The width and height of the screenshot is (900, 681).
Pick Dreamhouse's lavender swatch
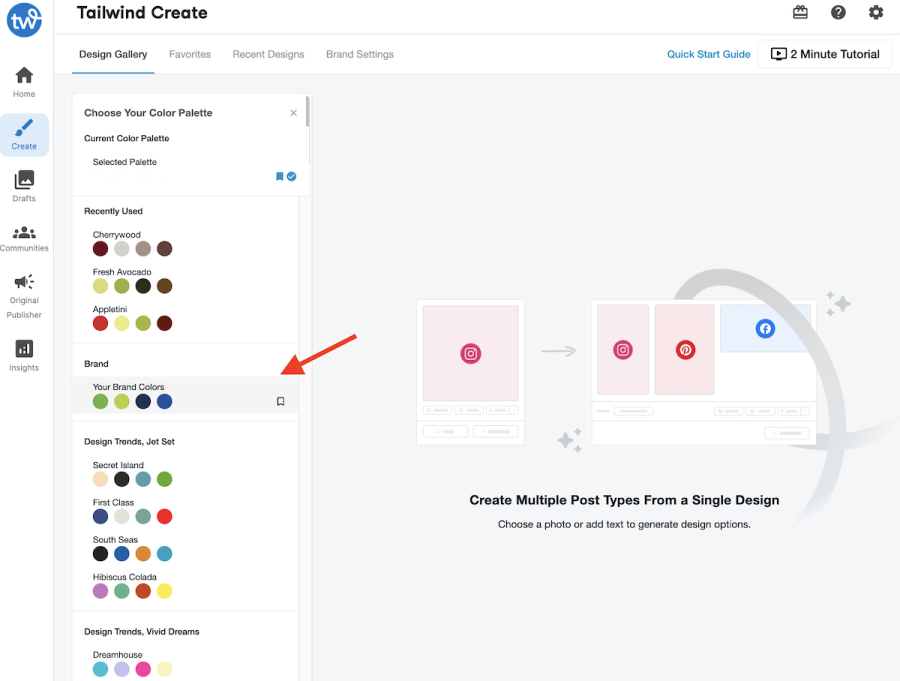pyautogui.click(x=122, y=669)
